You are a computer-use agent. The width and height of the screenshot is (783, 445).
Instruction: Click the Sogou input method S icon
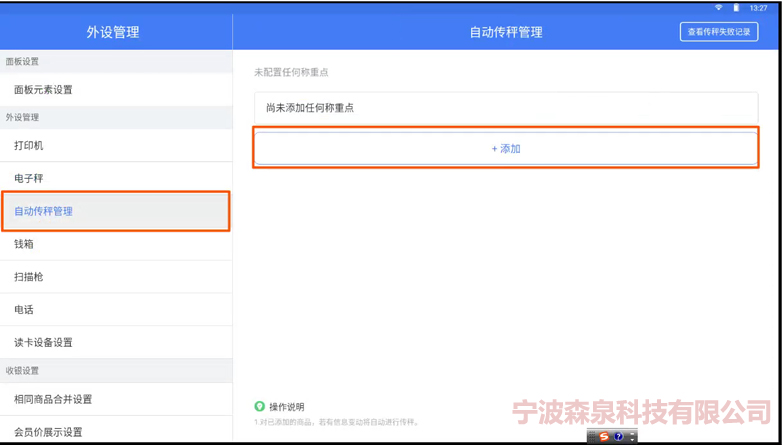pos(604,437)
